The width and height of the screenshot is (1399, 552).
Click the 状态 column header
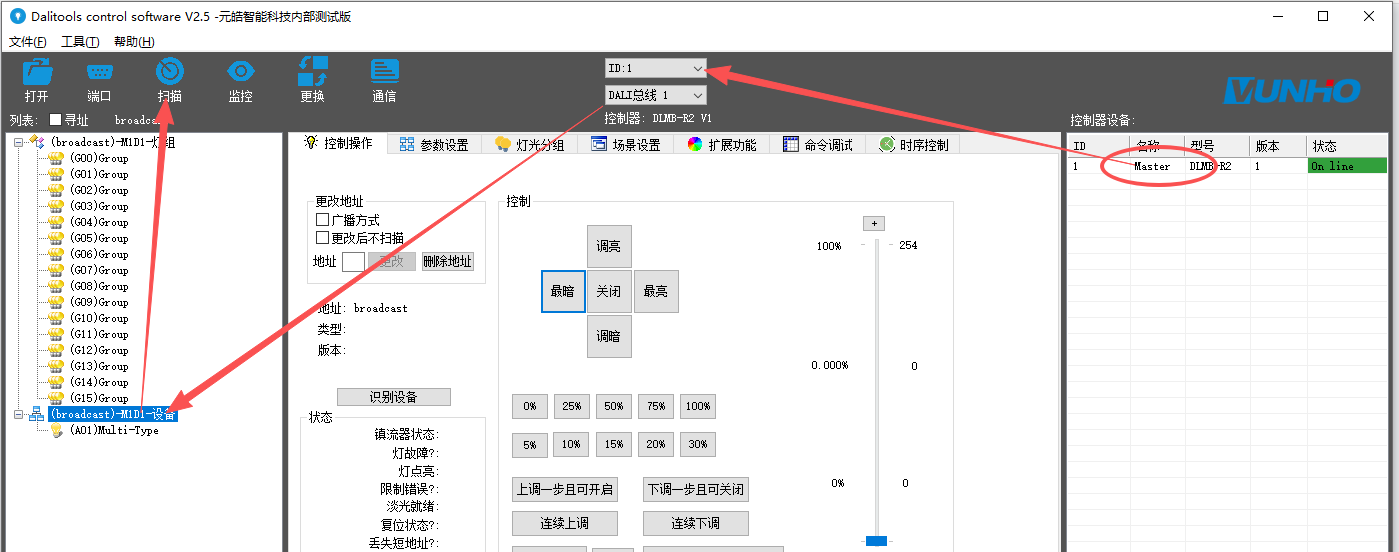pyautogui.click(x=1348, y=146)
